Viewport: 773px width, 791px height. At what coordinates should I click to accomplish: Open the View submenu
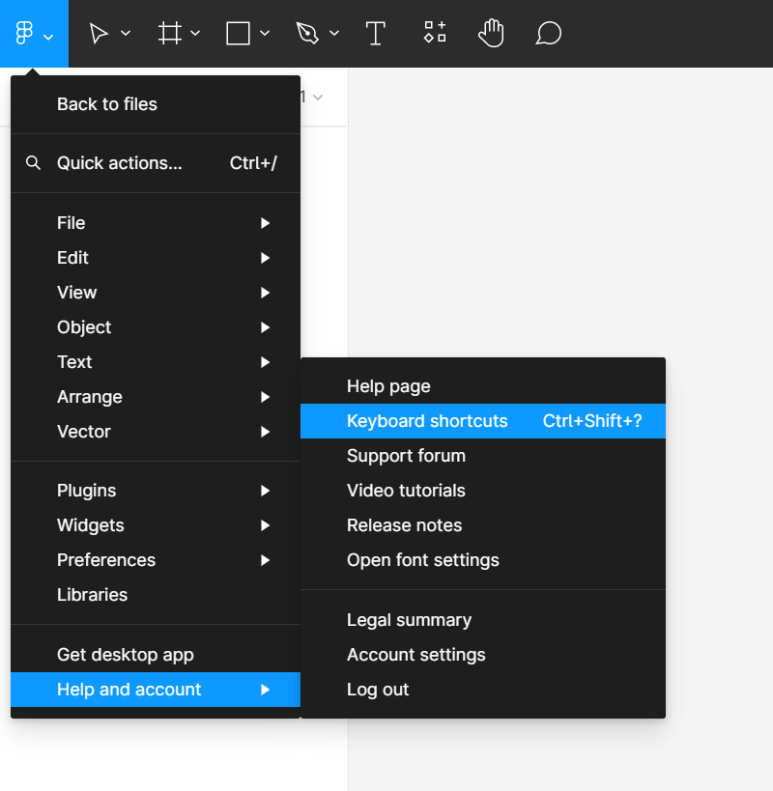(155, 293)
